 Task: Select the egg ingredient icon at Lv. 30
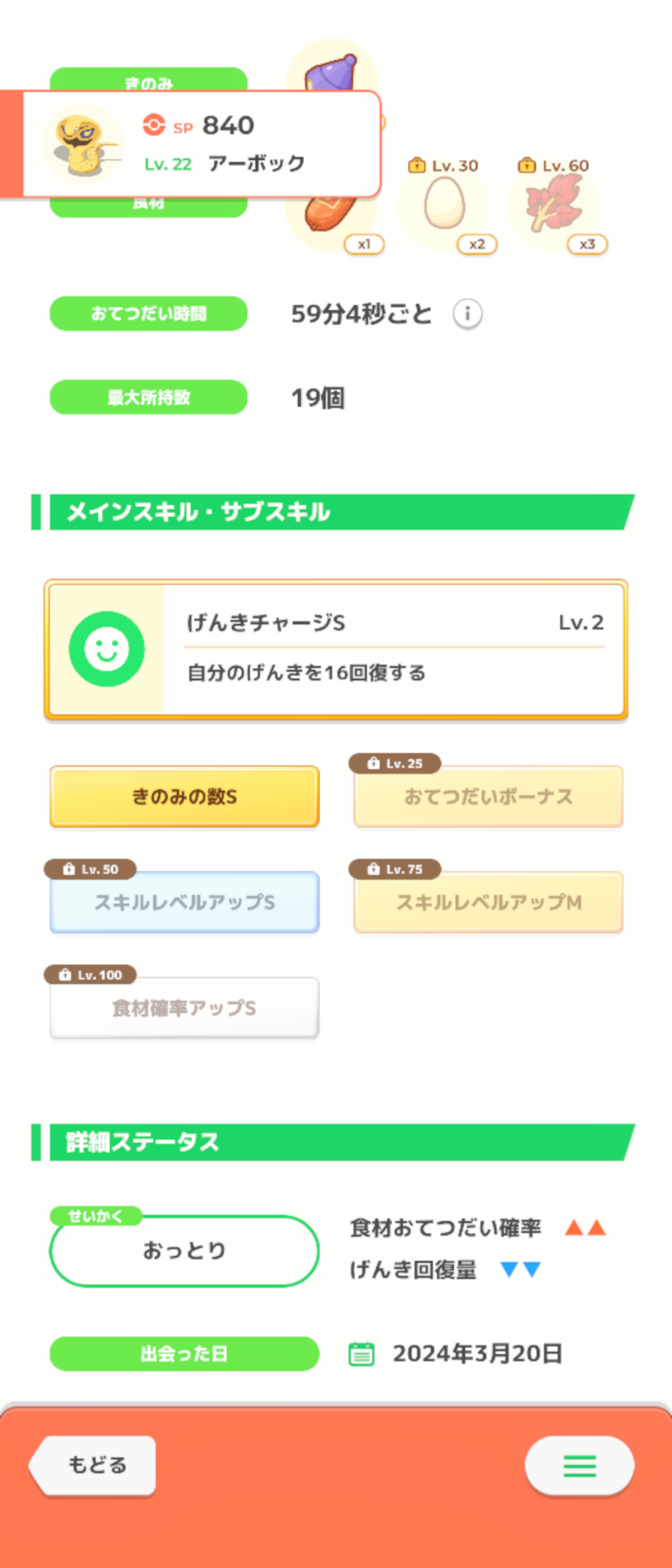pos(444,204)
